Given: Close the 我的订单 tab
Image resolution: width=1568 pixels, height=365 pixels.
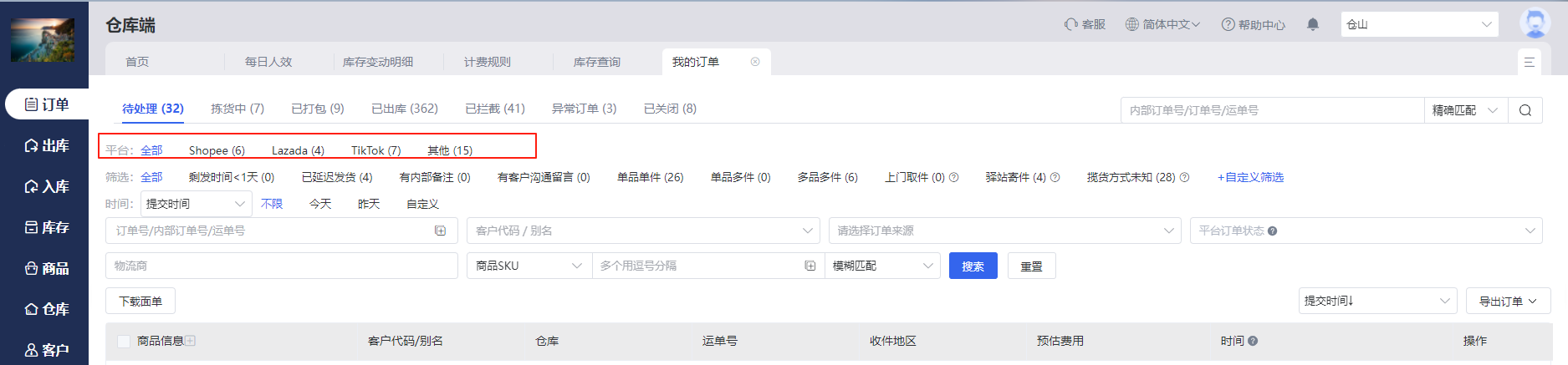Looking at the screenshot, I should click(x=755, y=62).
